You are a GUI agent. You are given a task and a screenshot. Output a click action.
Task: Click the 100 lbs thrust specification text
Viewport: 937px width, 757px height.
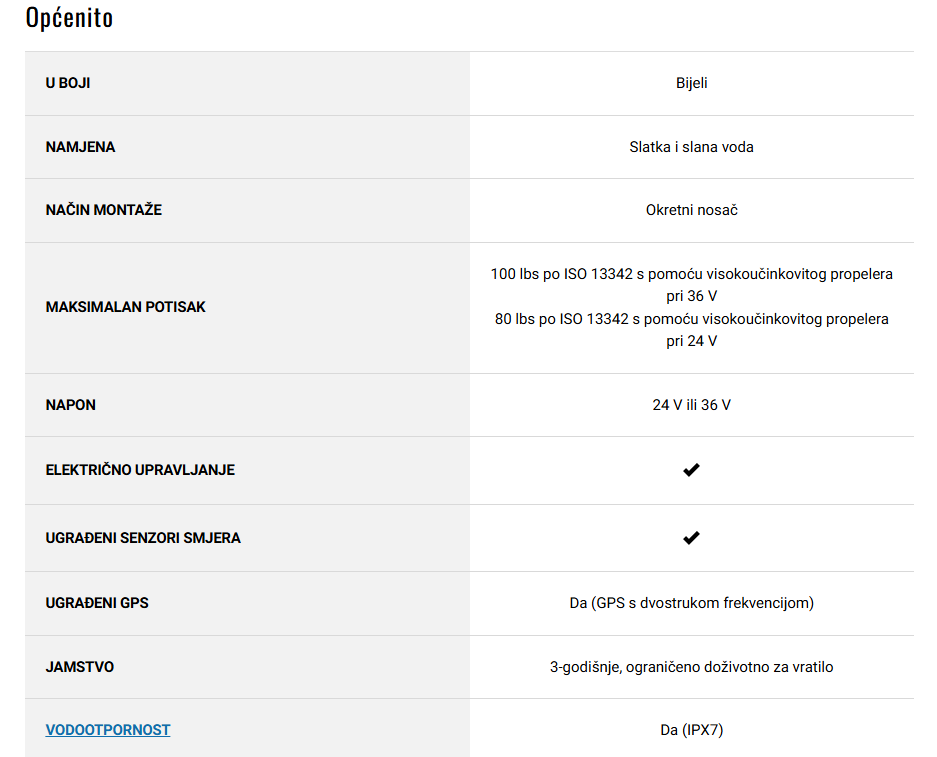(691, 285)
